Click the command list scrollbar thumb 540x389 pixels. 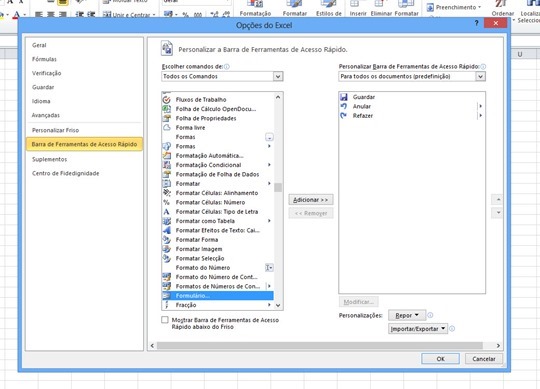click(x=278, y=188)
